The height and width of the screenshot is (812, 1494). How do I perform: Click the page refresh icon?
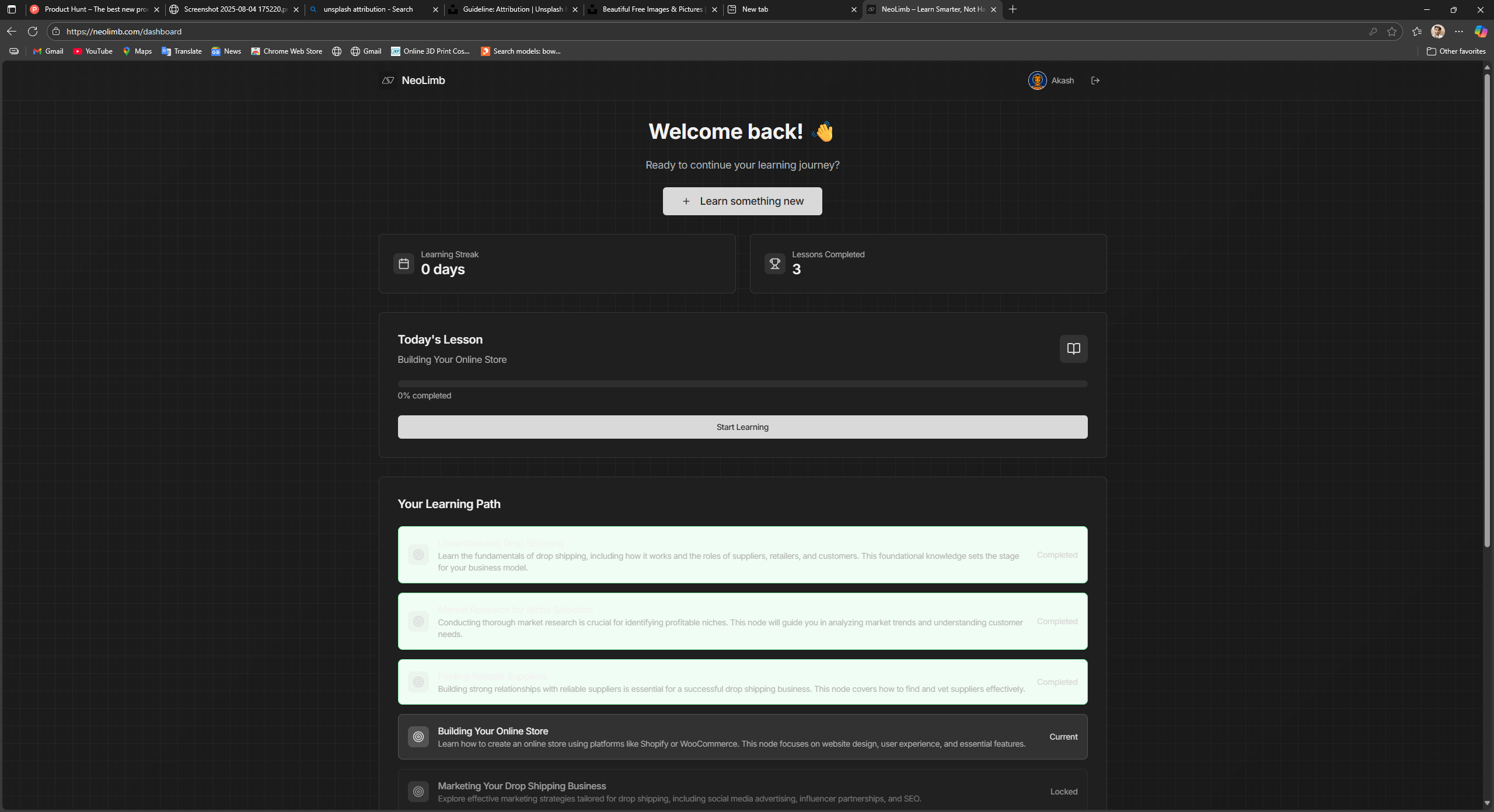pyautogui.click(x=33, y=31)
